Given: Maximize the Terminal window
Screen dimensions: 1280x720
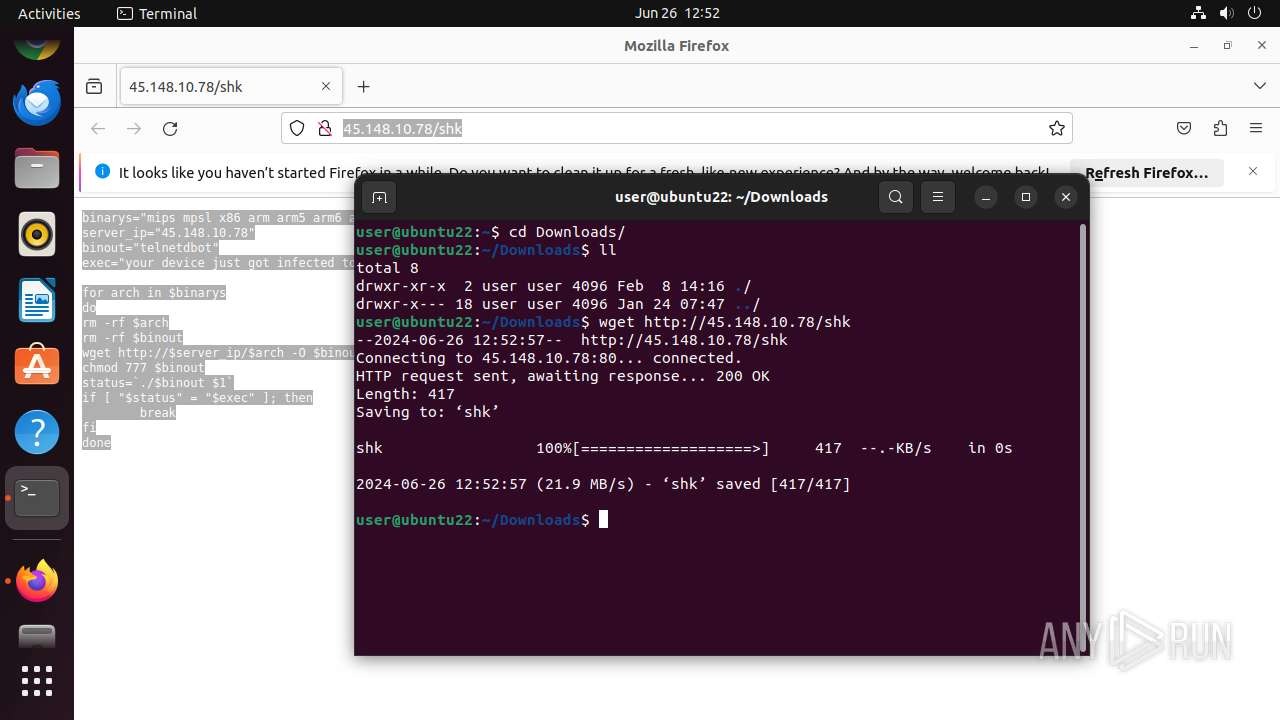Looking at the screenshot, I should [1025, 197].
